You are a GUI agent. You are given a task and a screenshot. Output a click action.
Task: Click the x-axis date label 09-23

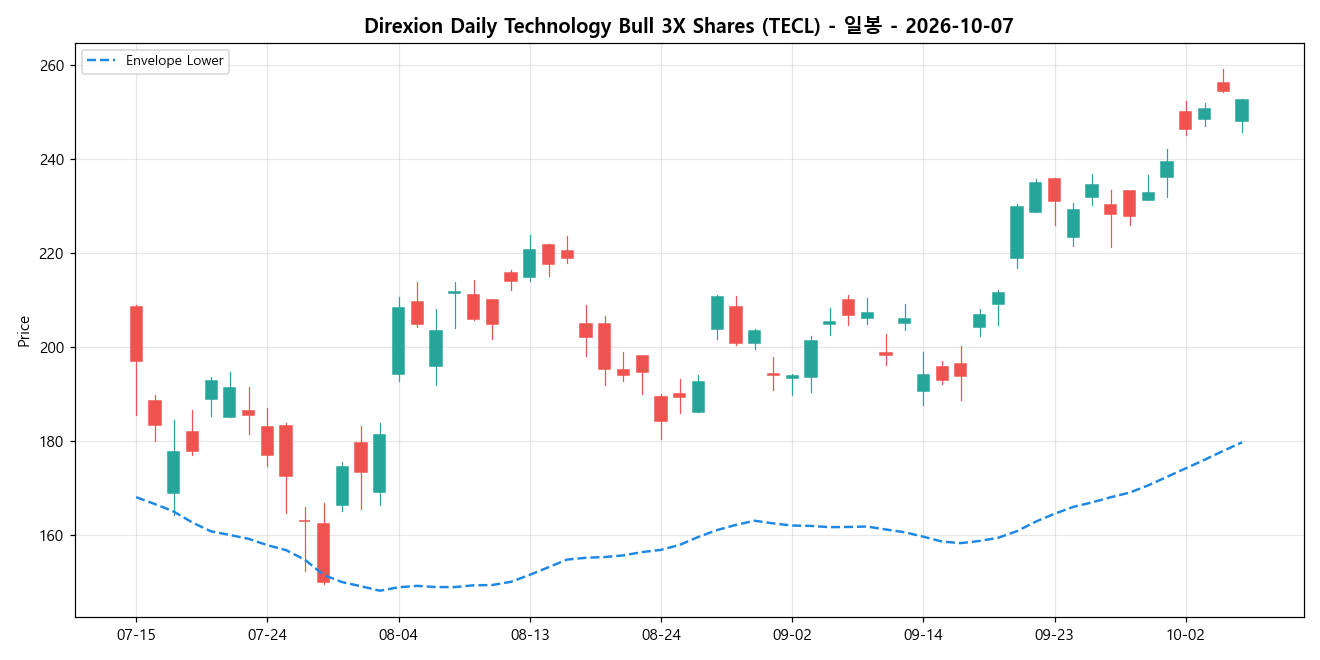(1054, 634)
